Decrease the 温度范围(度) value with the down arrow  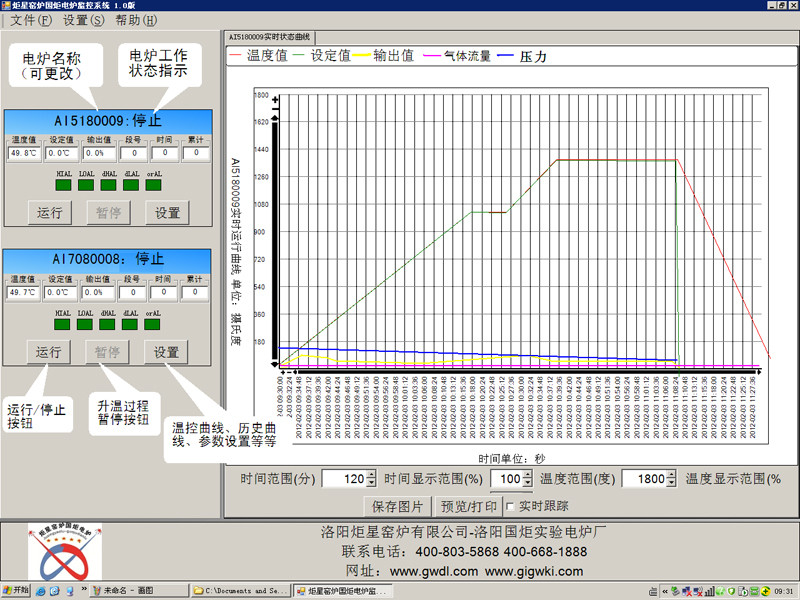(x=671, y=484)
